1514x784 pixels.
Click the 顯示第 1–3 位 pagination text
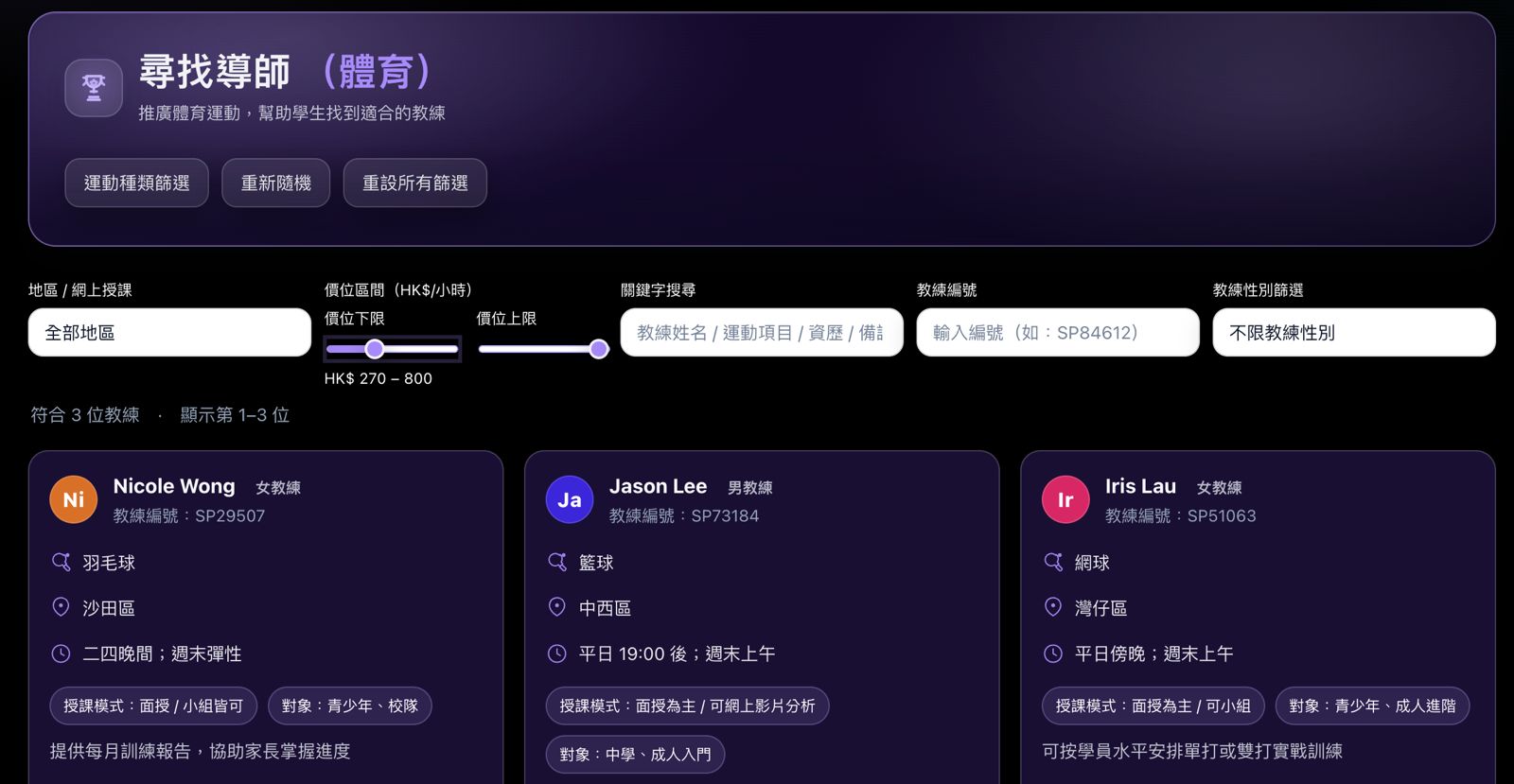[x=235, y=414]
